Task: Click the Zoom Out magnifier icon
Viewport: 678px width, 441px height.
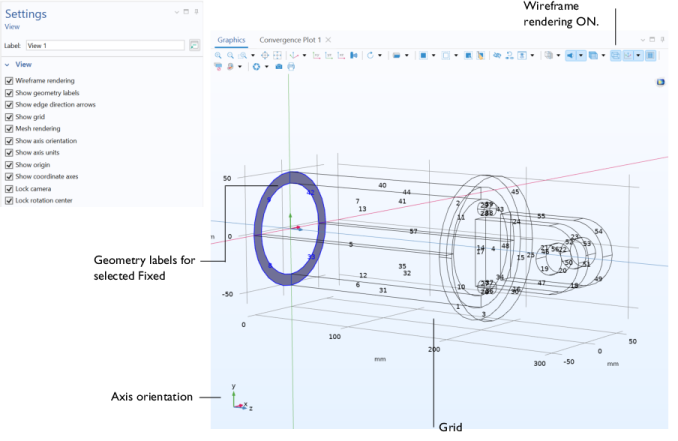Action: [x=230, y=55]
